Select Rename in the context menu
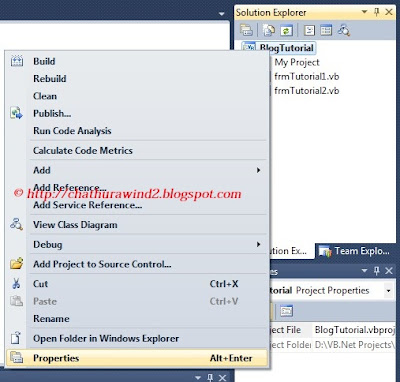Image resolution: width=400 pixels, height=382 pixels. click(137, 319)
